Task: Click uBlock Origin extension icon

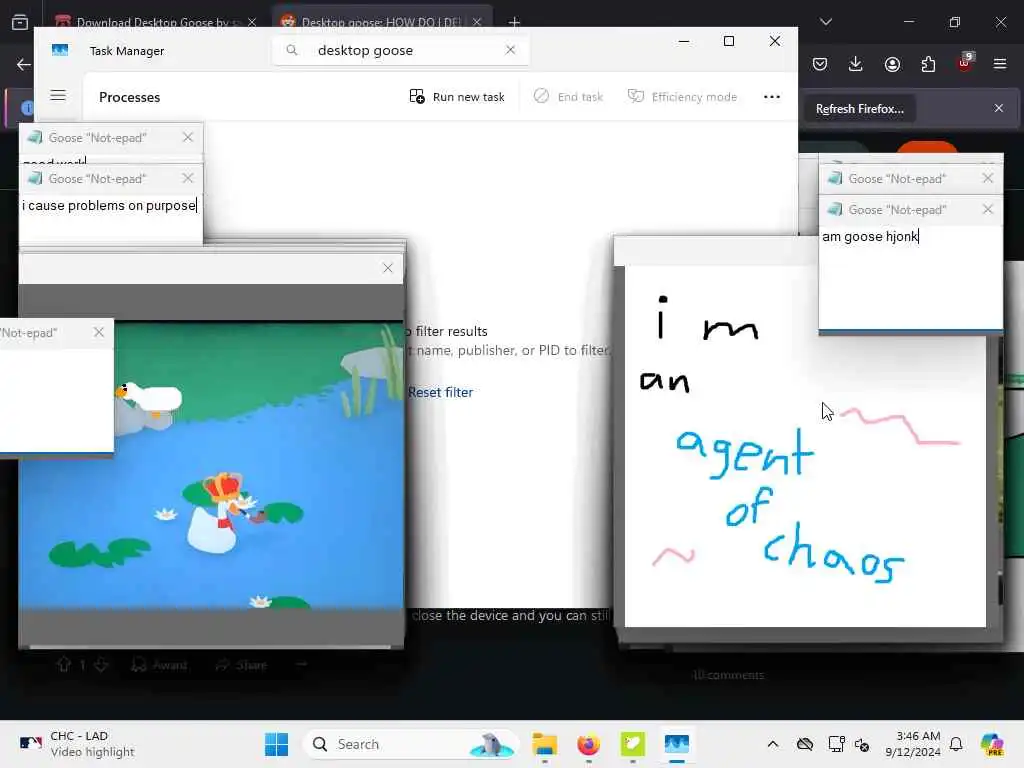Action: pos(965,63)
